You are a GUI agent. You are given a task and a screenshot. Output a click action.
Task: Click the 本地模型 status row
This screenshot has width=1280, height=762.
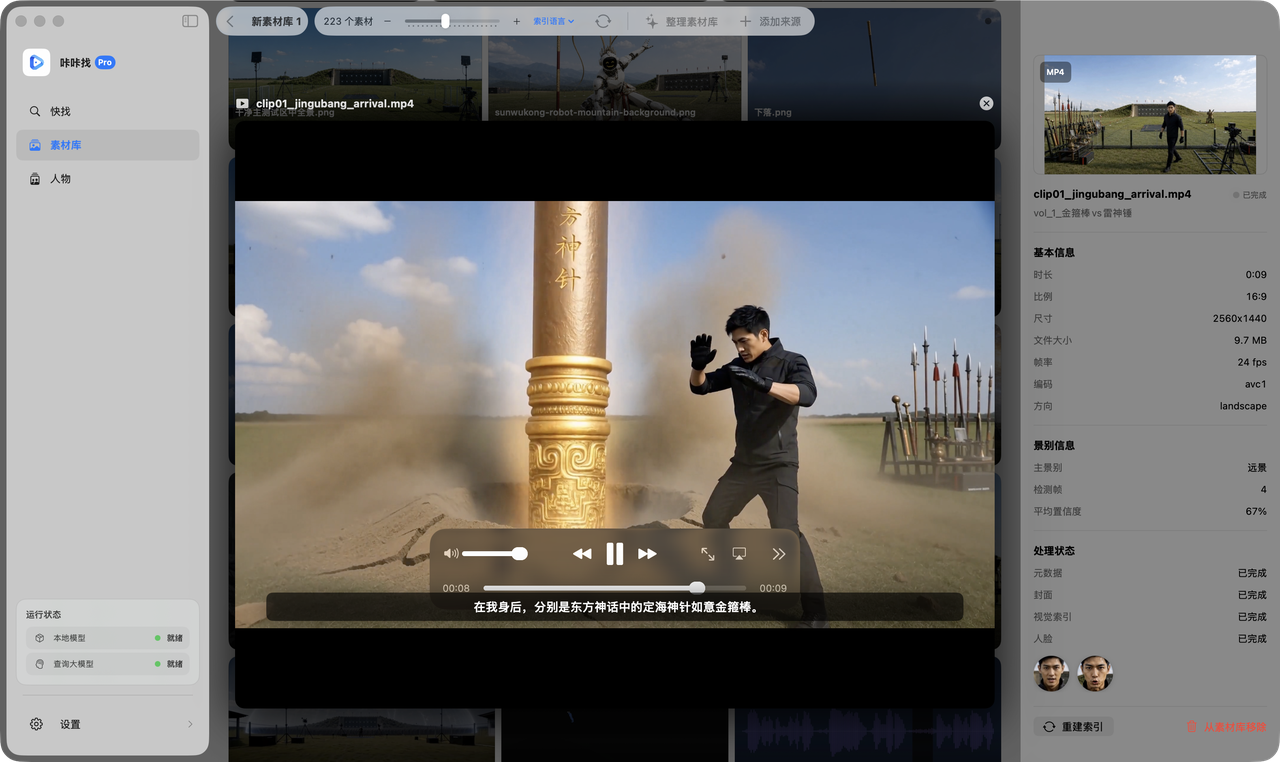point(108,638)
